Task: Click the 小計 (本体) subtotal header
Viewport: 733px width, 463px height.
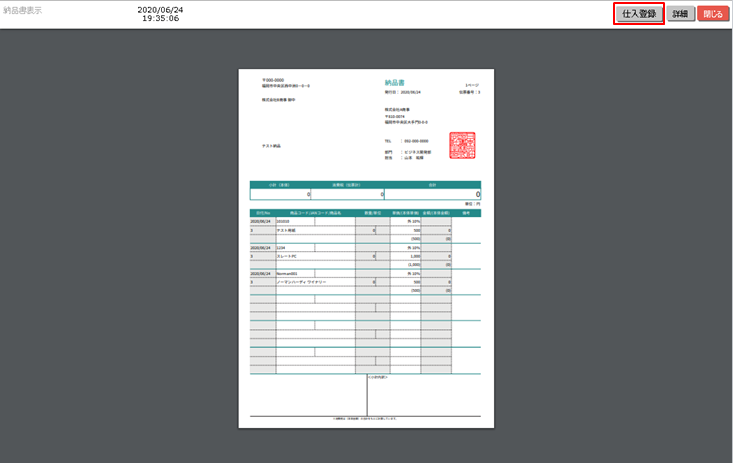Action: 279,185
